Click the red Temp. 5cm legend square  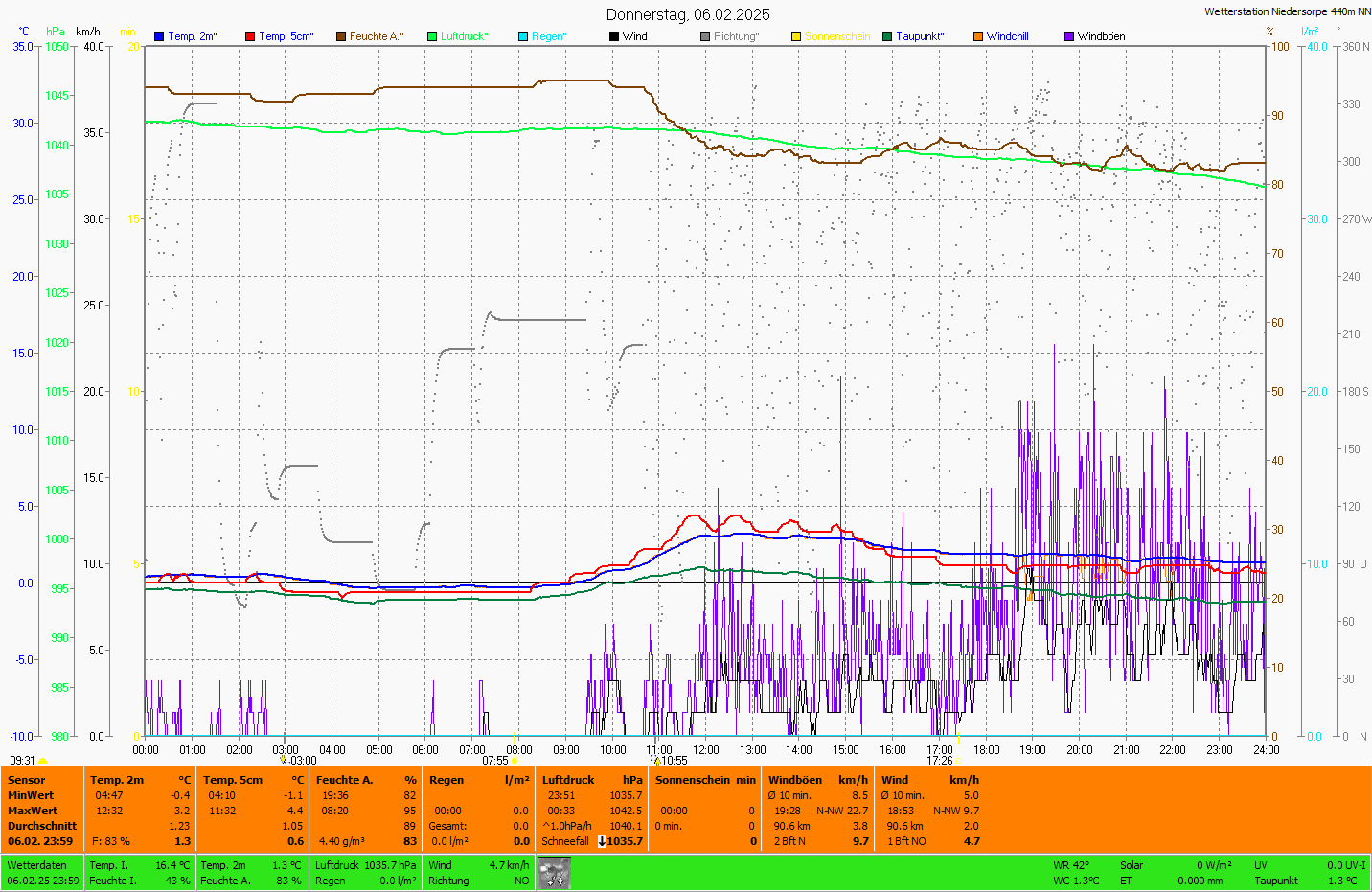click(250, 36)
